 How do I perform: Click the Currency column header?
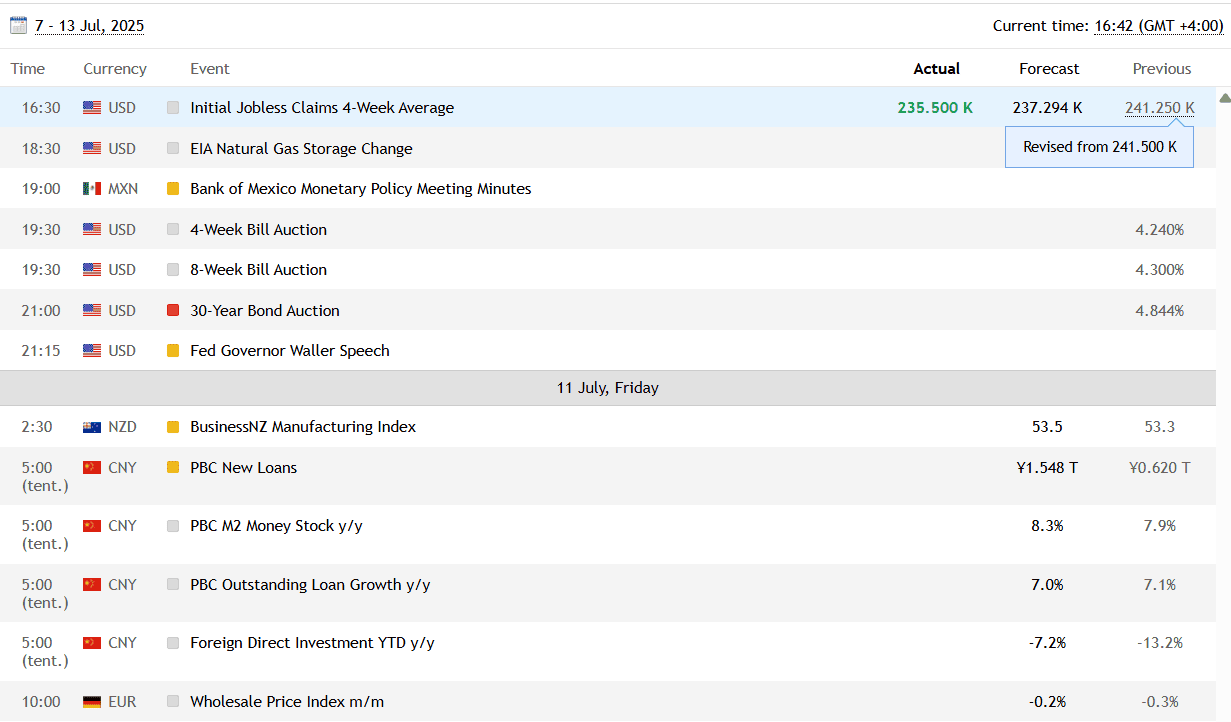click(115, 69)
